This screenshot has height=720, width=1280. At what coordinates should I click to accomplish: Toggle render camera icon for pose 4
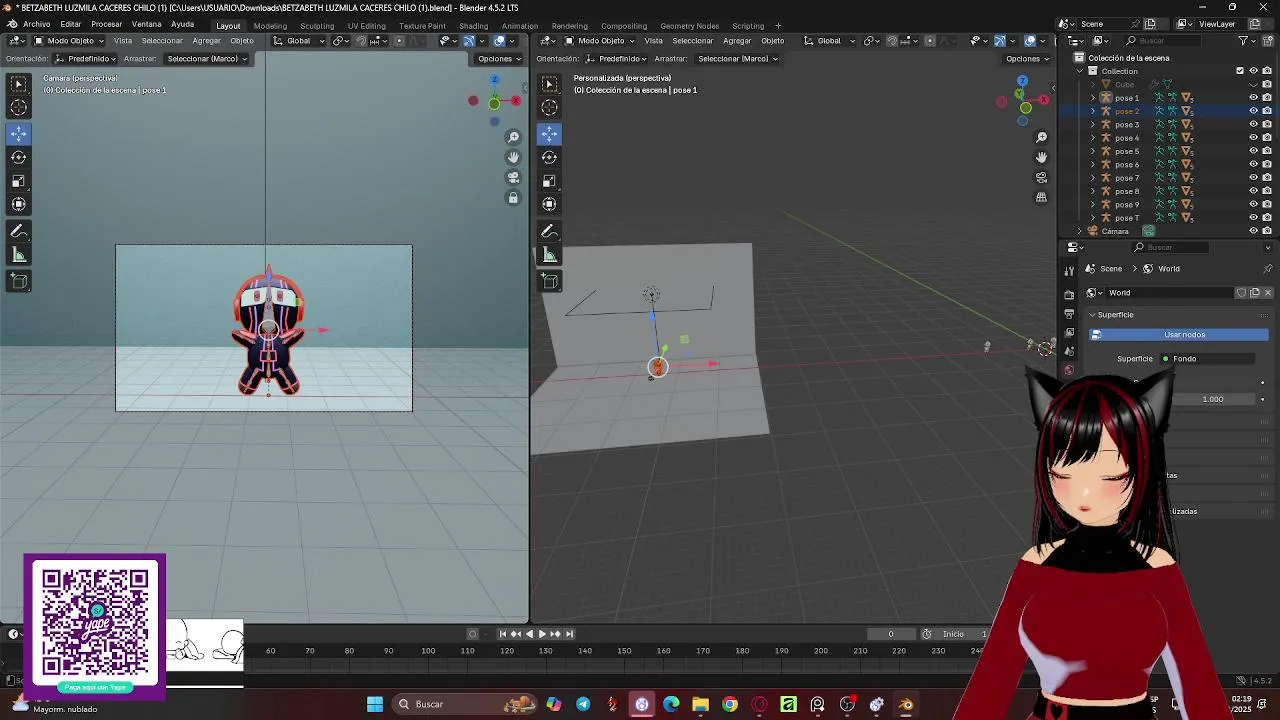click(x=1267, y=138)
